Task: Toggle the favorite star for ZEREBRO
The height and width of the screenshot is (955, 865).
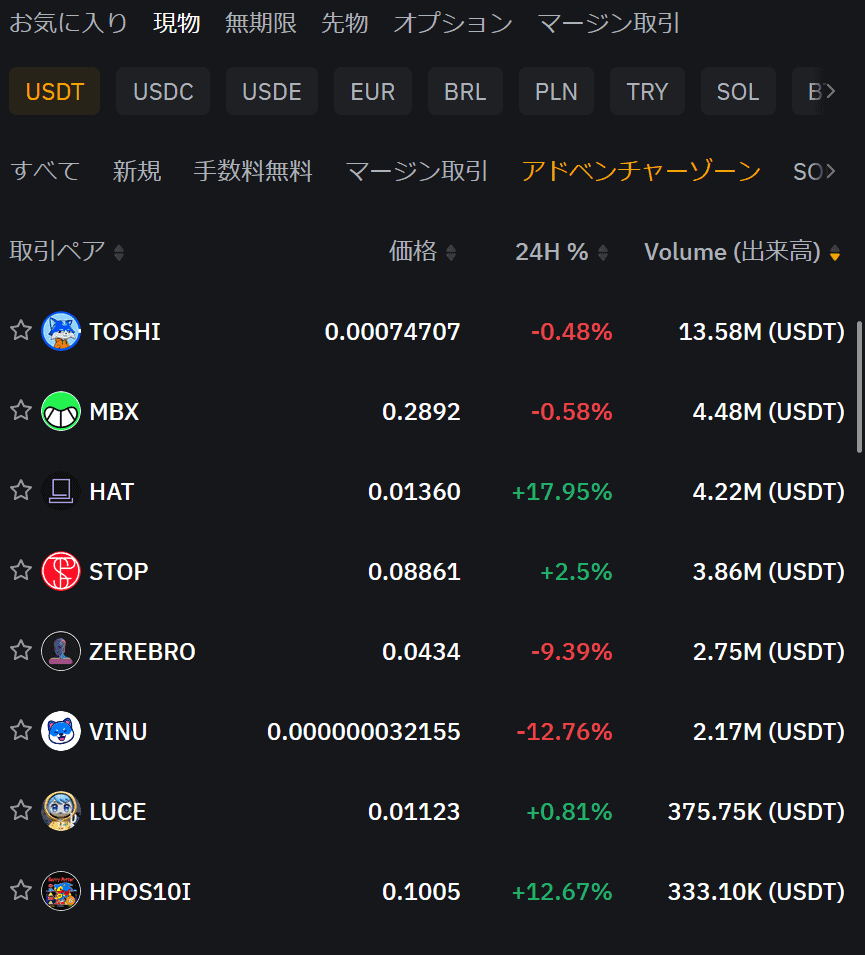Action: (21, 651)
